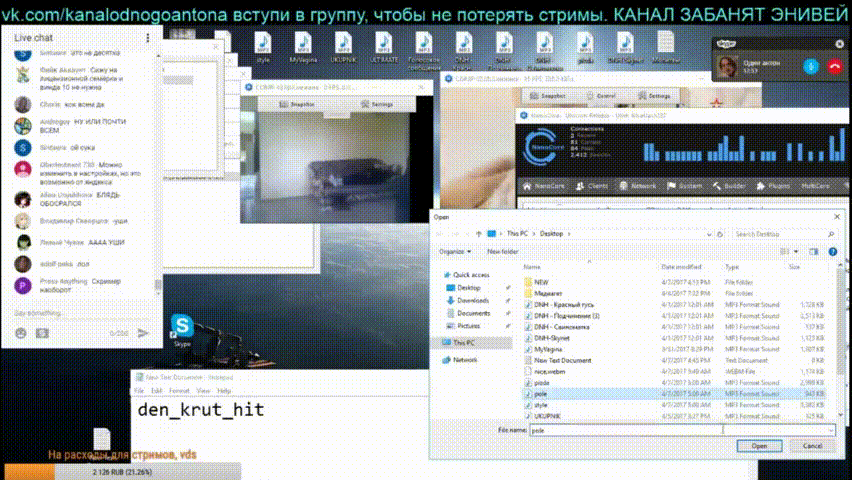The image size is (852, 480).
Task: Expand the File name dropdown
Action: 830,431
